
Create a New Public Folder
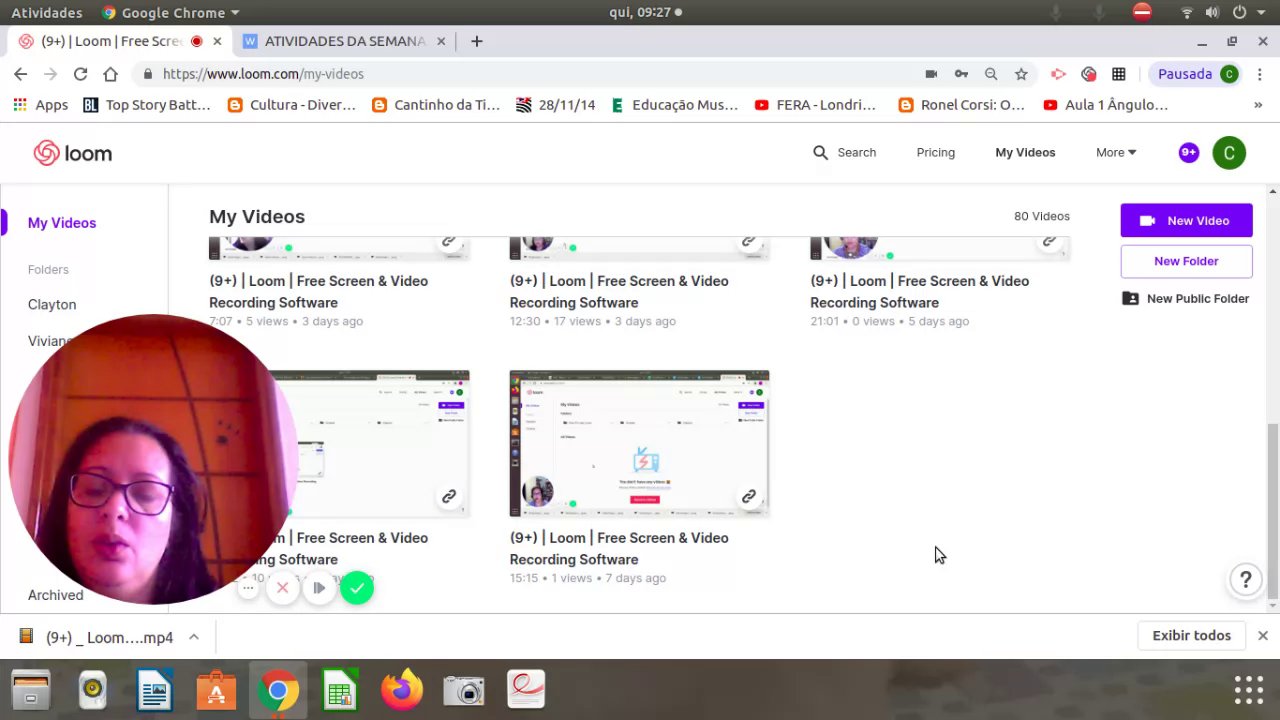point(1186,298)
